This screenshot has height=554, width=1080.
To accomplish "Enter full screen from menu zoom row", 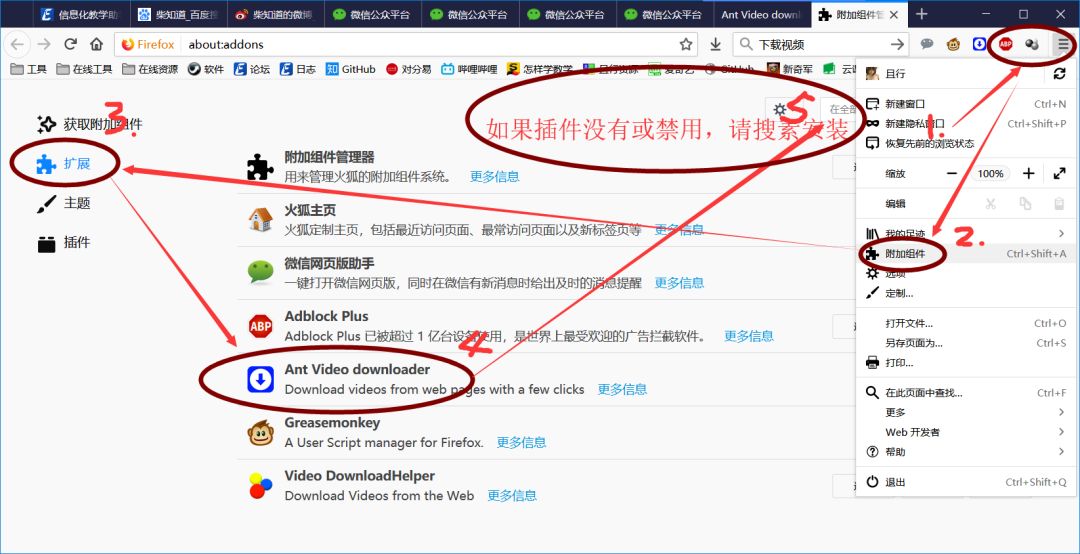I will point(1059,174).
